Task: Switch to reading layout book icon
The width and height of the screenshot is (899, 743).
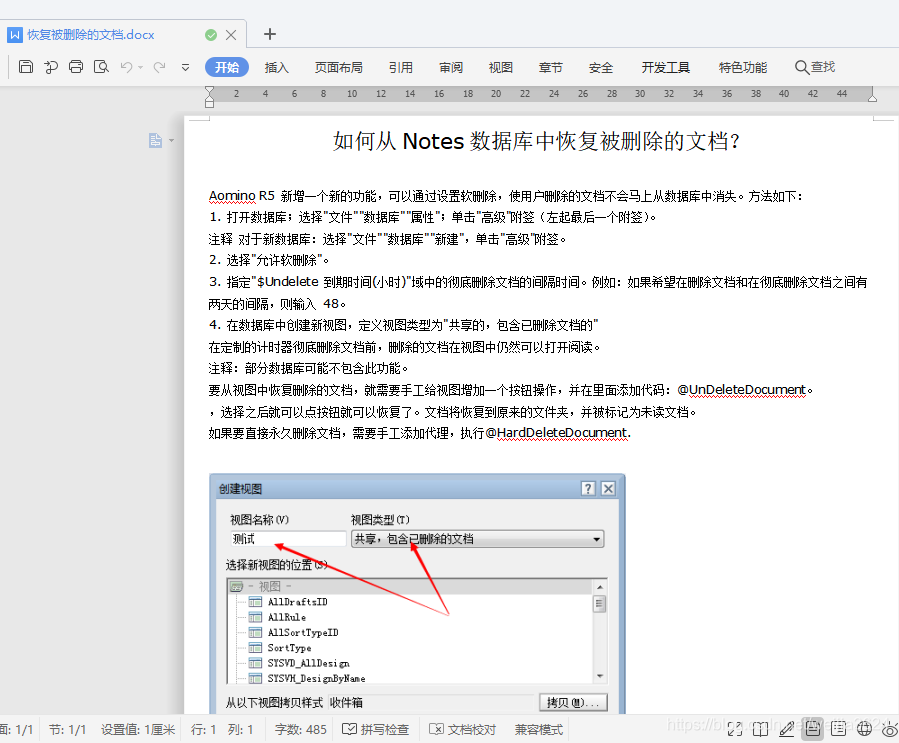Action: (x=760, y=729)
